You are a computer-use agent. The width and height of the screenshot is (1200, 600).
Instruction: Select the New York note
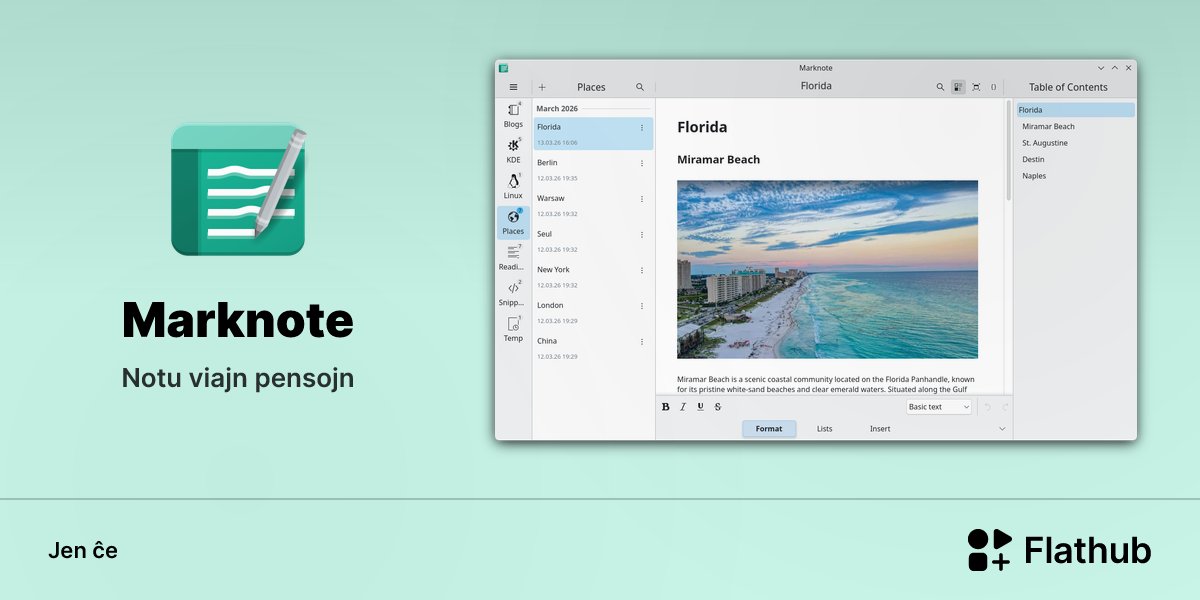coord(593,277)
